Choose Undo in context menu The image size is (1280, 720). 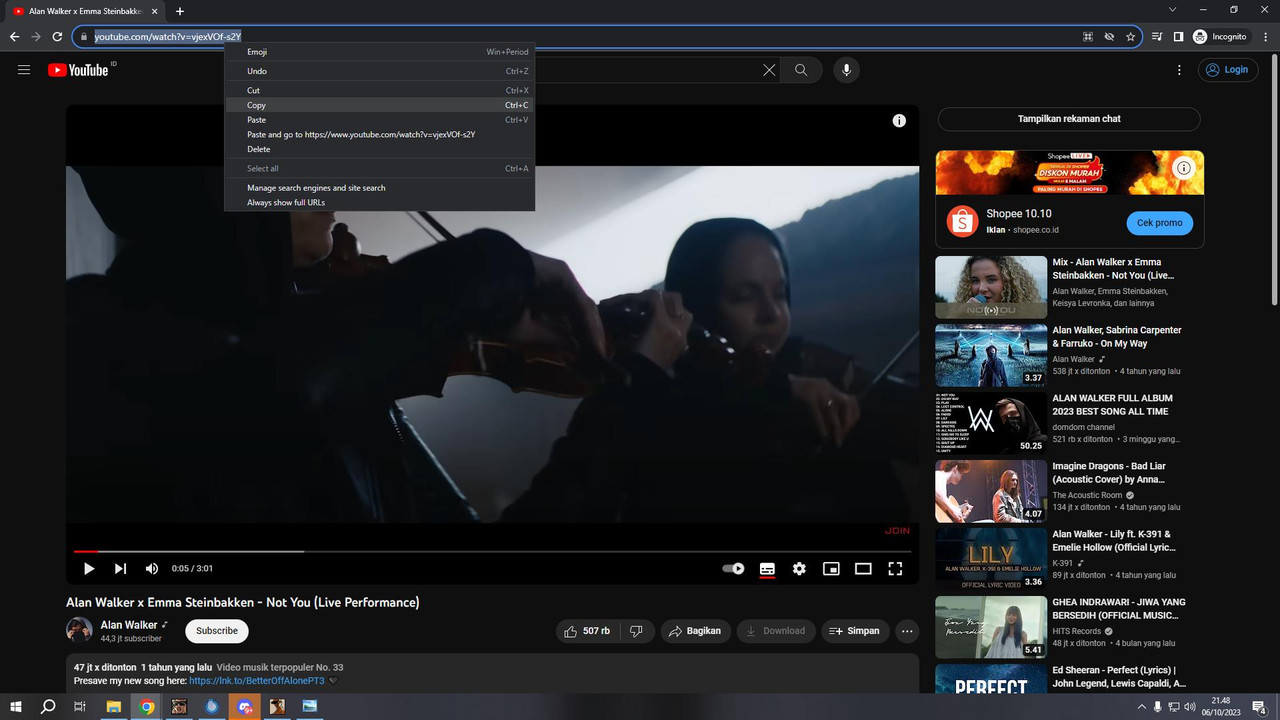click(x=380, y=71)
